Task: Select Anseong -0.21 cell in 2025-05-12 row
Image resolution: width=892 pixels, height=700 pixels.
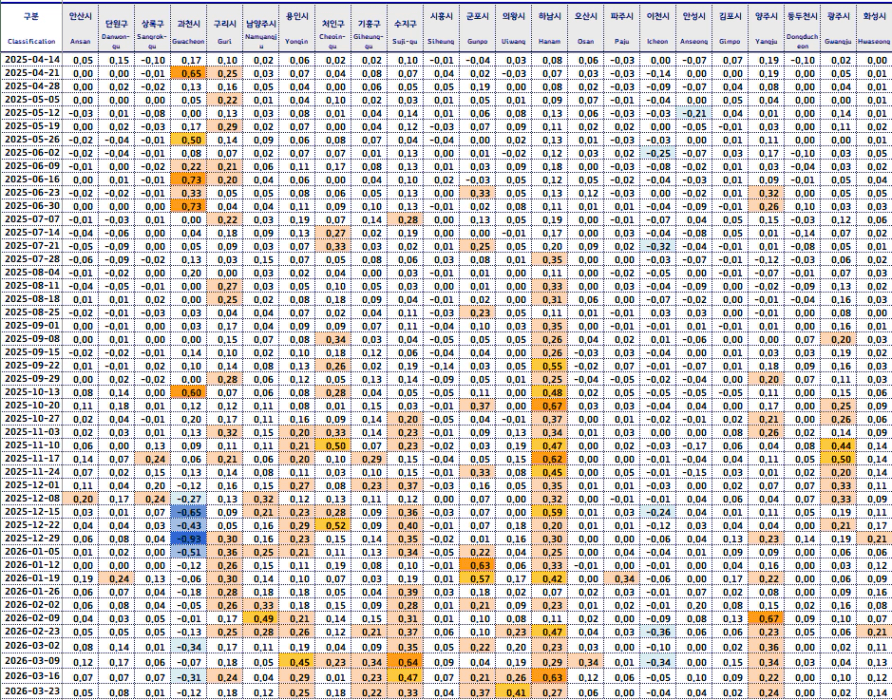Action: [694, 113]
